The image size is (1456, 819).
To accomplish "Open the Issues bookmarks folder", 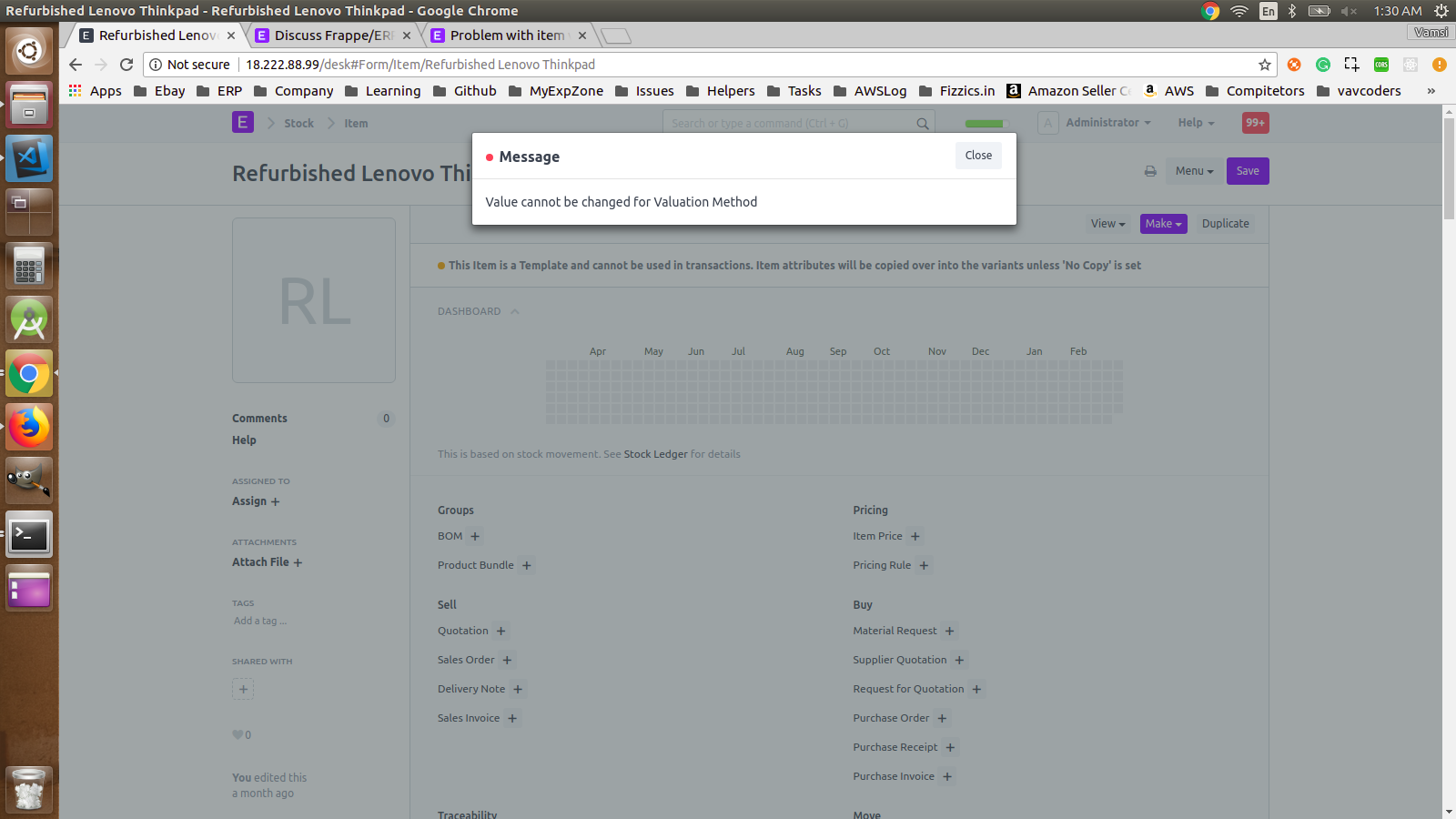I will coord(644,91).
